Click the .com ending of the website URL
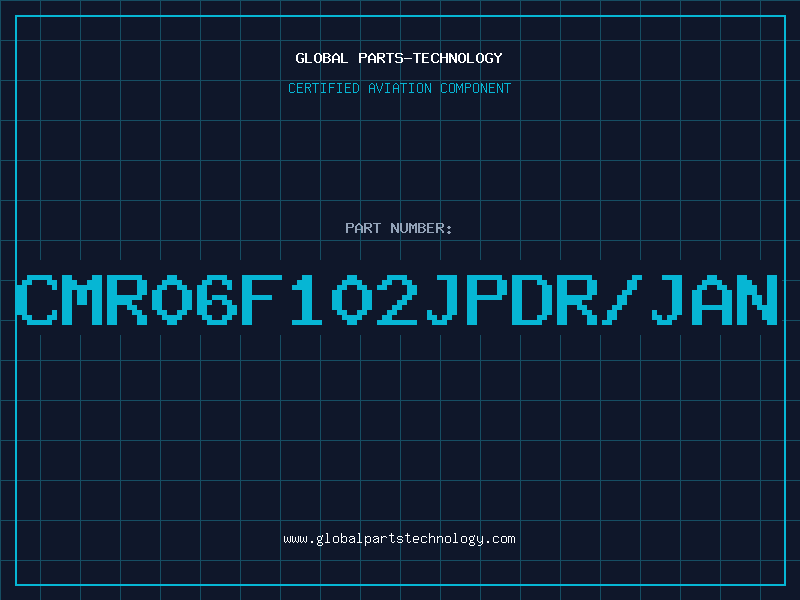The width and height of the screenshot is (800, 600). [x=500, y=539]
